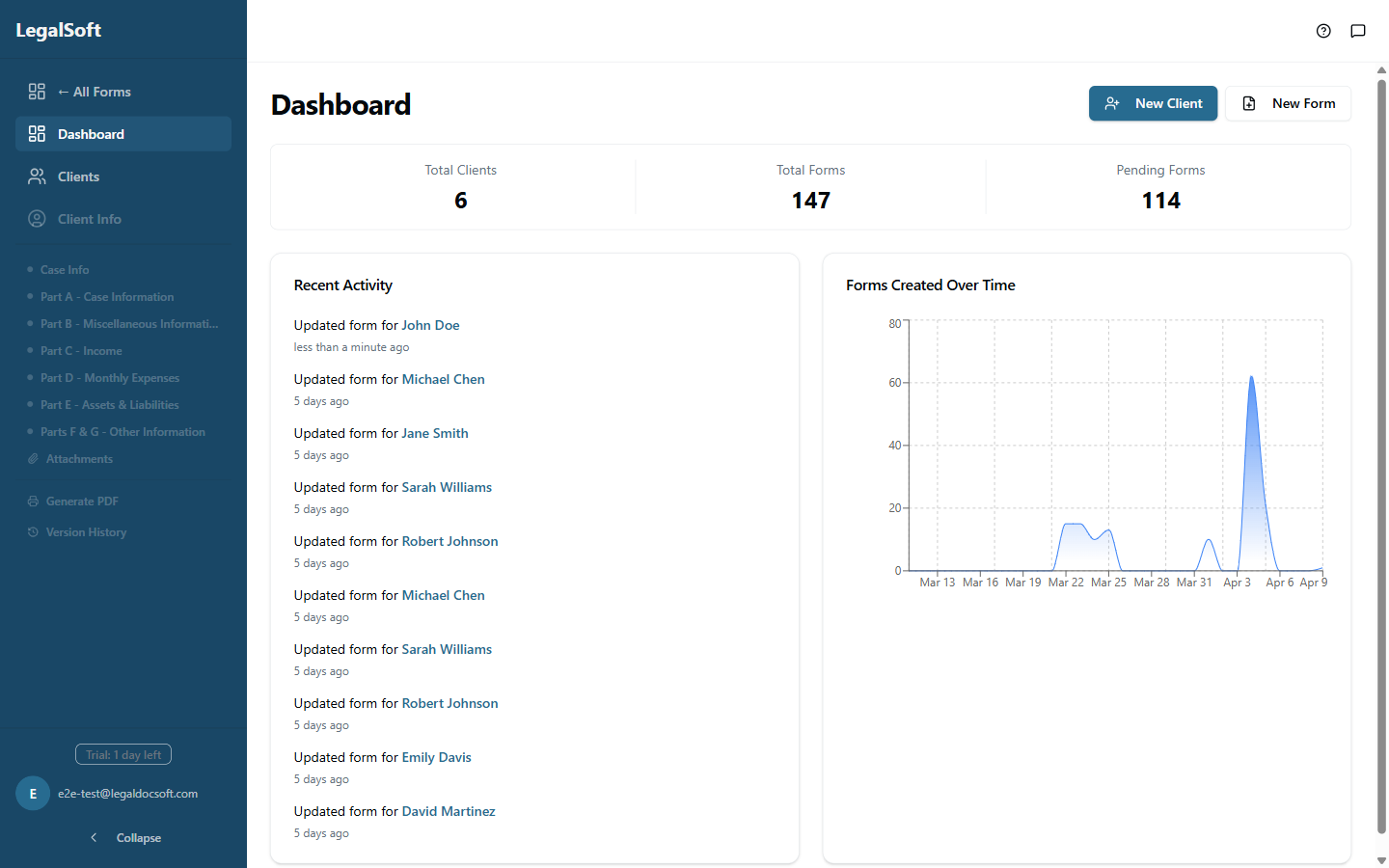Click the Trial: 1 day left badge
Image resolution: width=1389 pixels, height=868 pixels.
[123, 754]
